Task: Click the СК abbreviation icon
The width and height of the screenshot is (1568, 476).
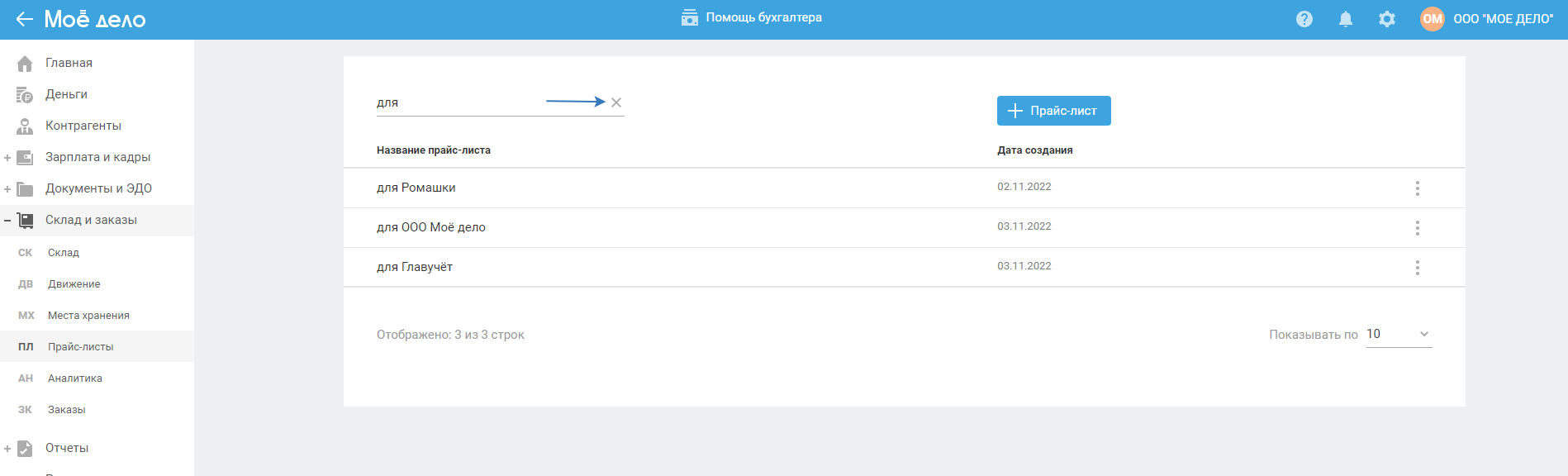Action: [x=26, y=253]
